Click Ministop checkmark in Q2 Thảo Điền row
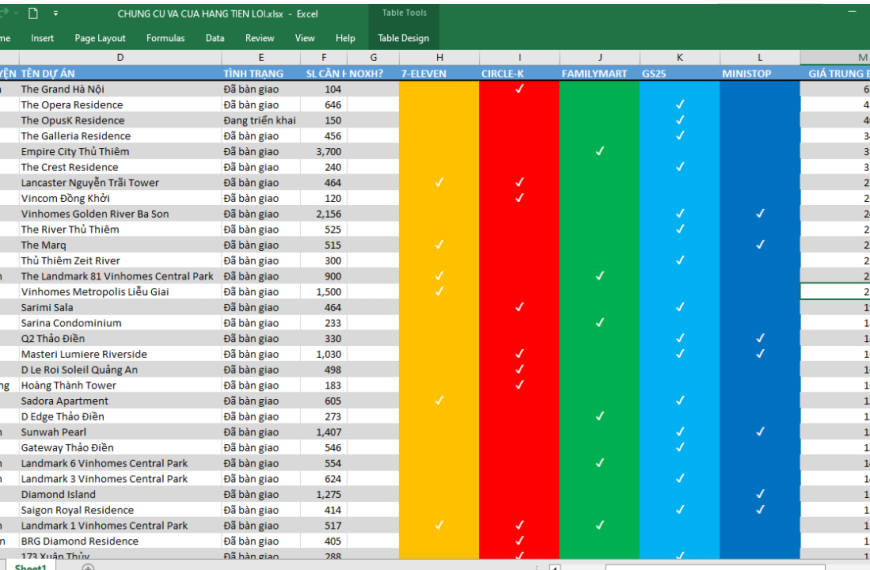Viewport: 870px width, 570px height. coord(760,337)
